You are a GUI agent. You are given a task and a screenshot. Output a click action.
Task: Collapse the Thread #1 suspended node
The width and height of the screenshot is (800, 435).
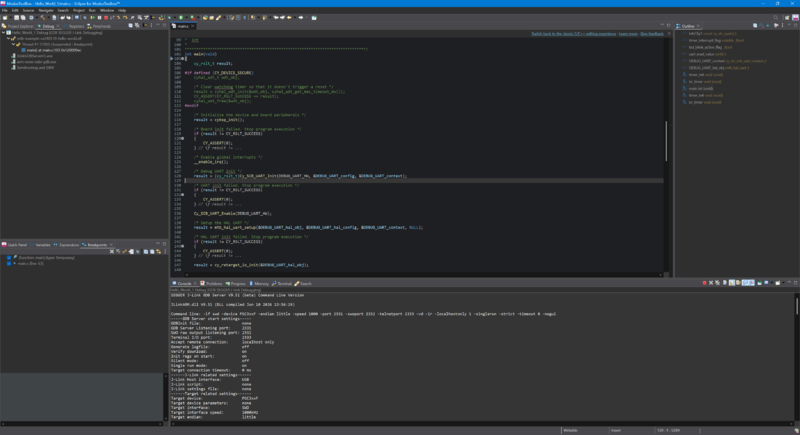pyautogui.click(x=13, y=44)
